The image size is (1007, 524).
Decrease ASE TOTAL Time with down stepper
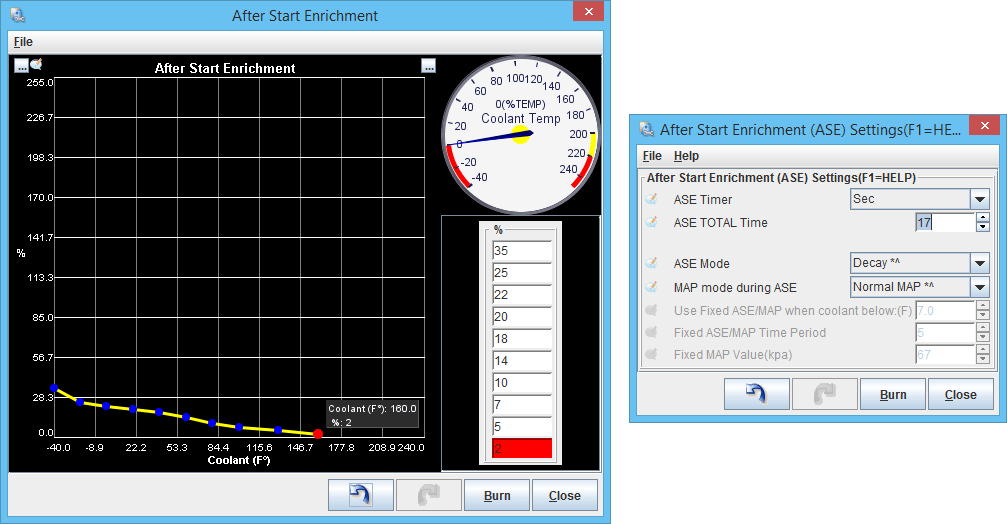tap(983, 227)
